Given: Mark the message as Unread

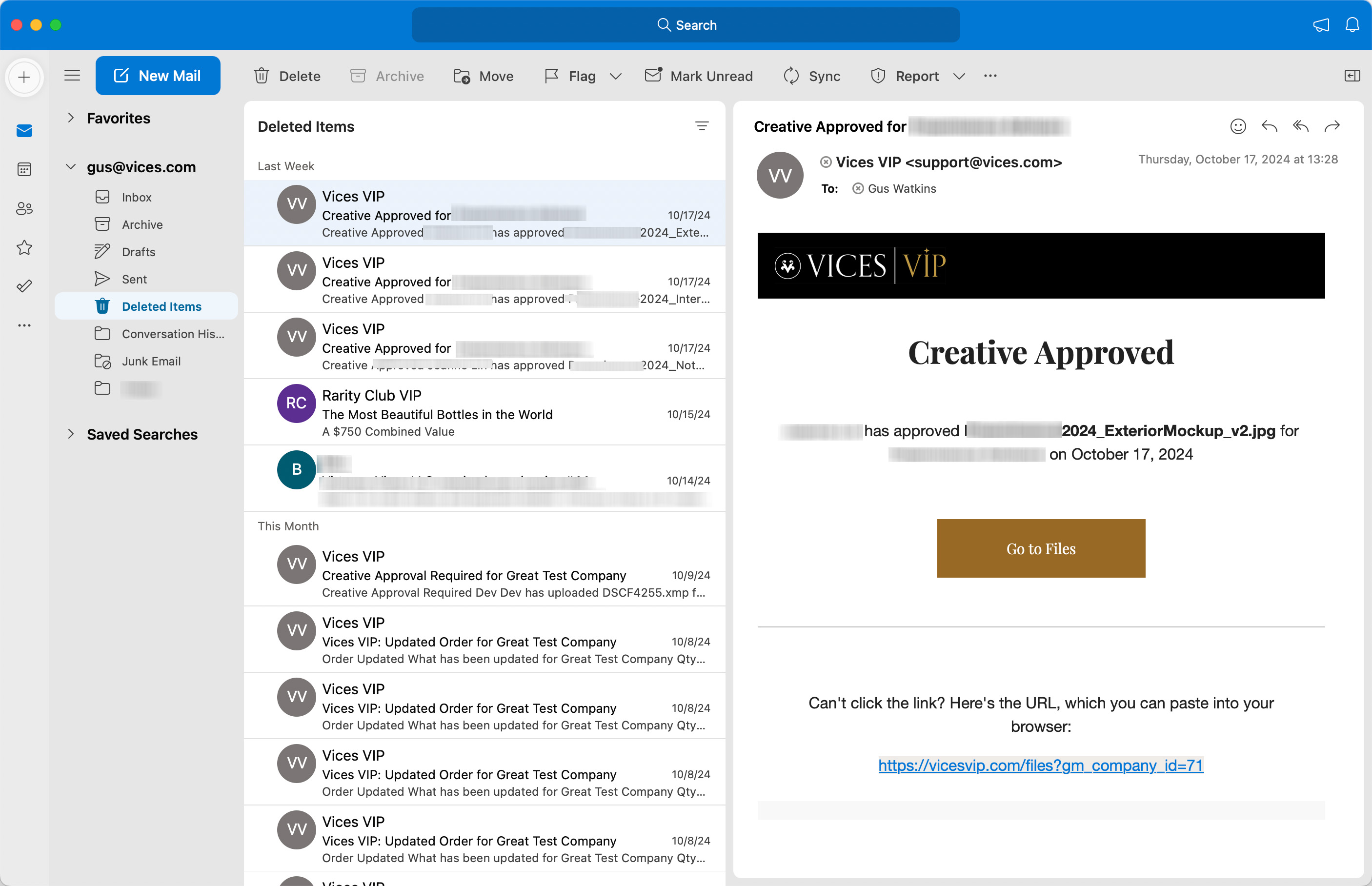Looking at the screenshot, I should coord(698,76).
